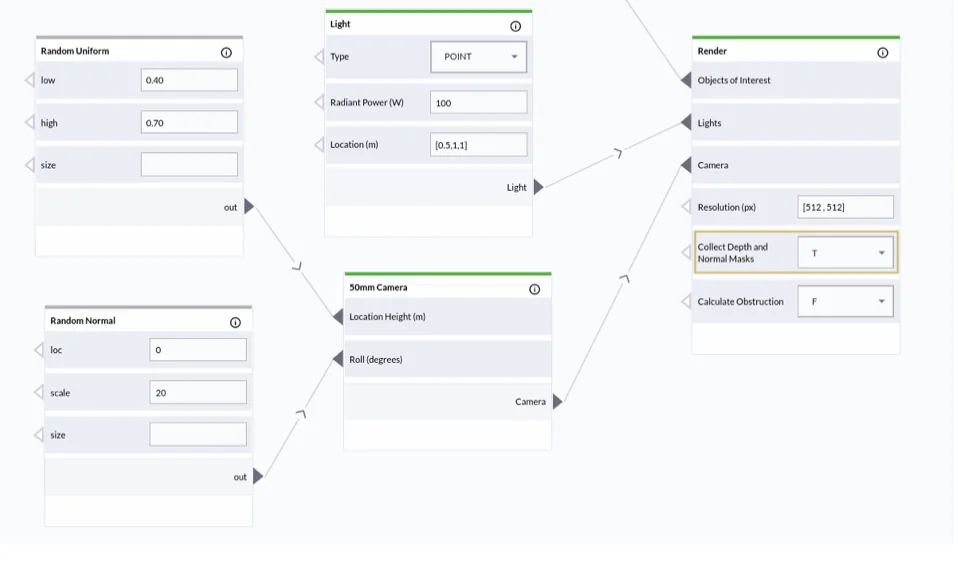The image size is (958, 562).
Task: Open info icon on 50mm Camera node
Action: pyautogui.click(x=535, y=289)
